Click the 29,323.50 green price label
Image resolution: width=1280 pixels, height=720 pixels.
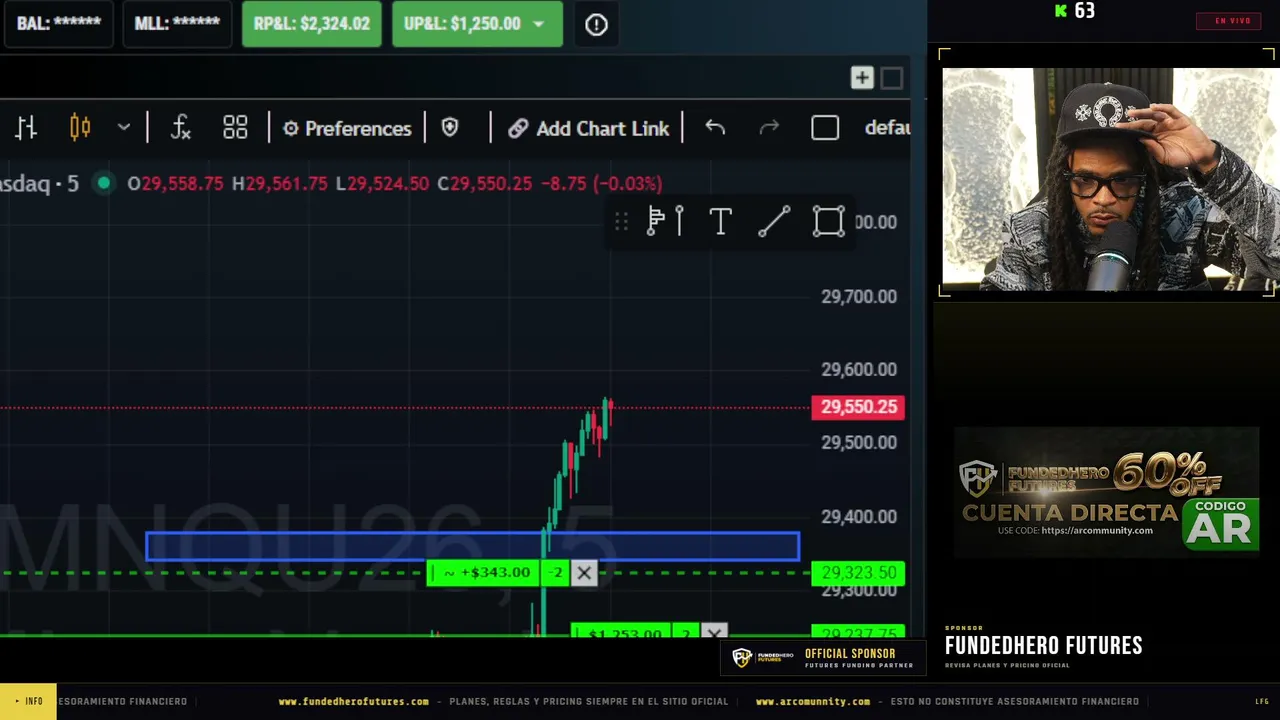pyautogui.click(x=858, y=573)
